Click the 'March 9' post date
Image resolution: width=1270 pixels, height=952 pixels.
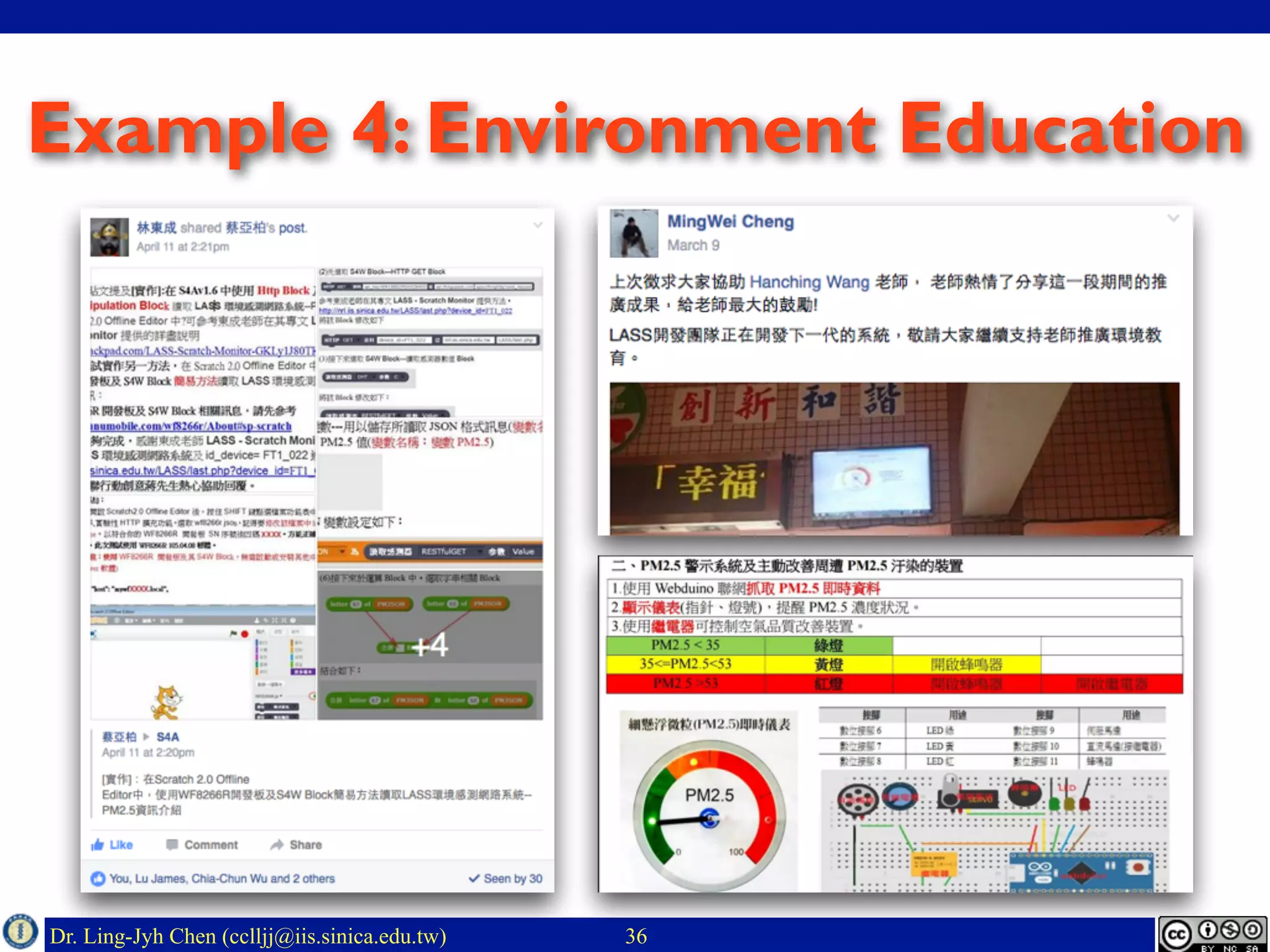(x=693, y=245)
